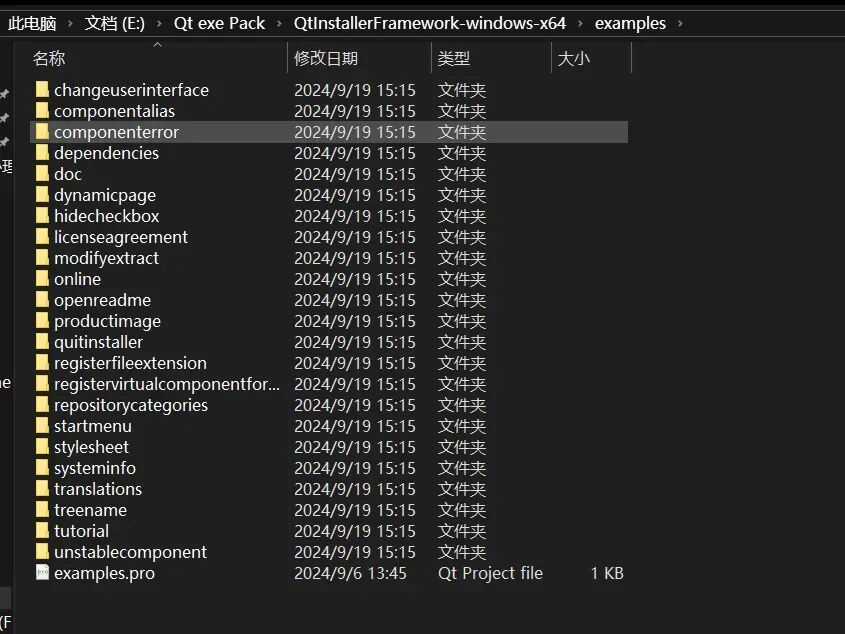Image resolution: width=845 pixels, height=634 pixels.
Task: Click the registerfileextension folder icon
Action: [x=43, y=363]
